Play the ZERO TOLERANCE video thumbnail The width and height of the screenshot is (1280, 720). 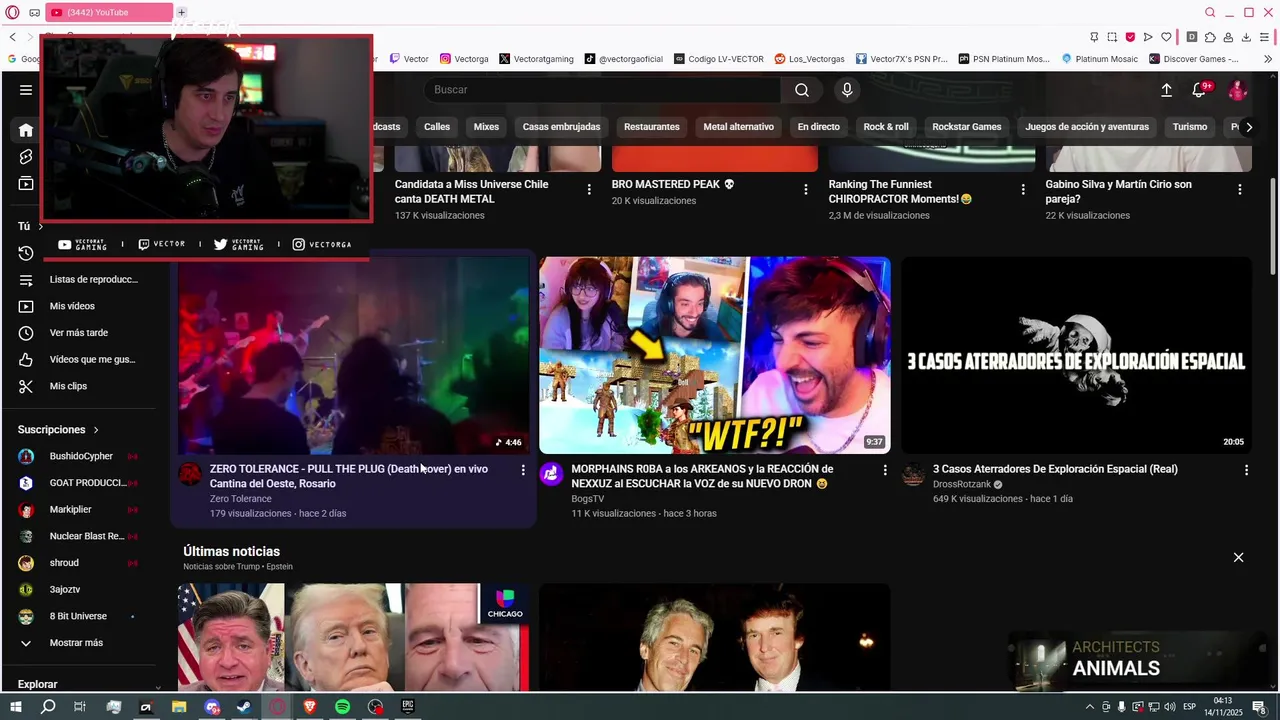[x=354, y=355]
